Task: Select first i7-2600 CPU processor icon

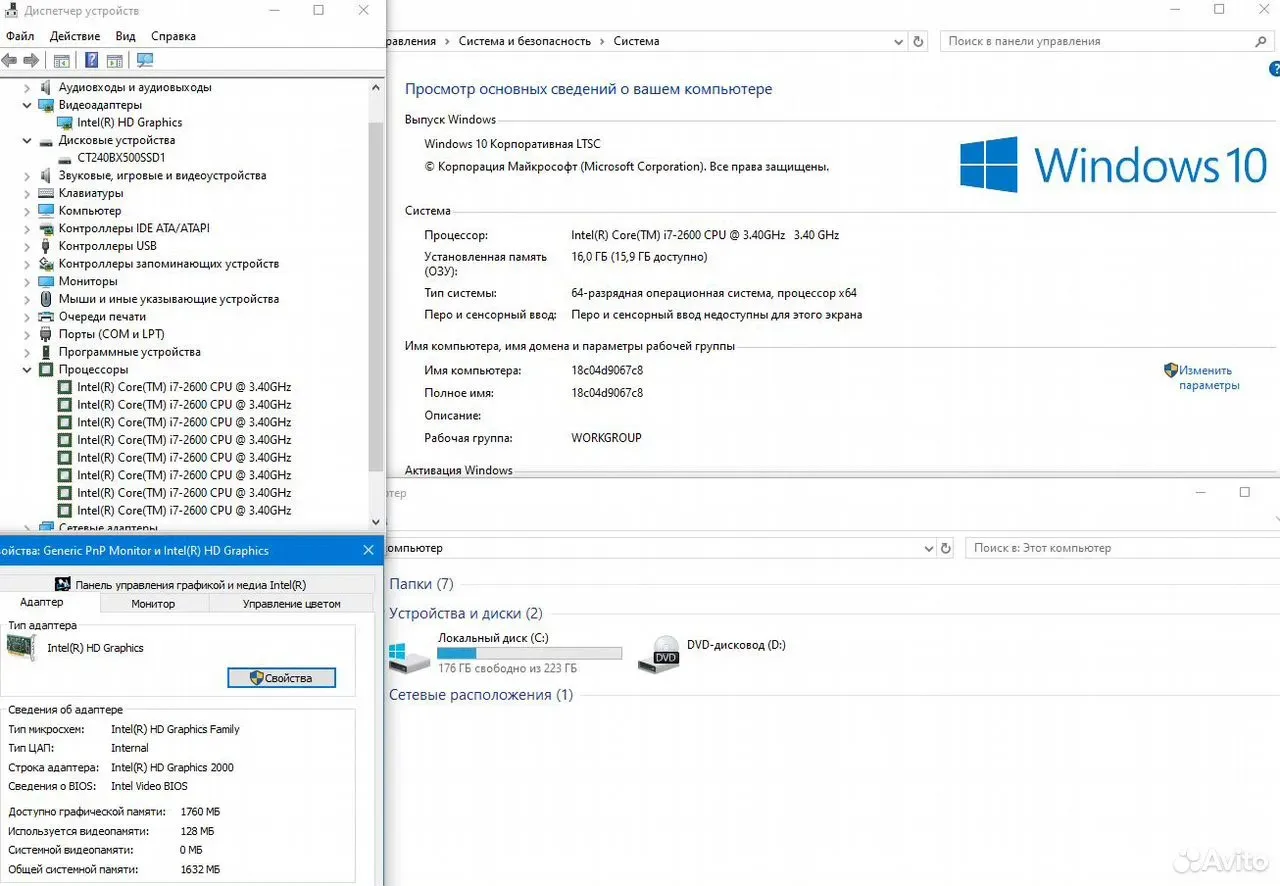Action: (65, 387)
